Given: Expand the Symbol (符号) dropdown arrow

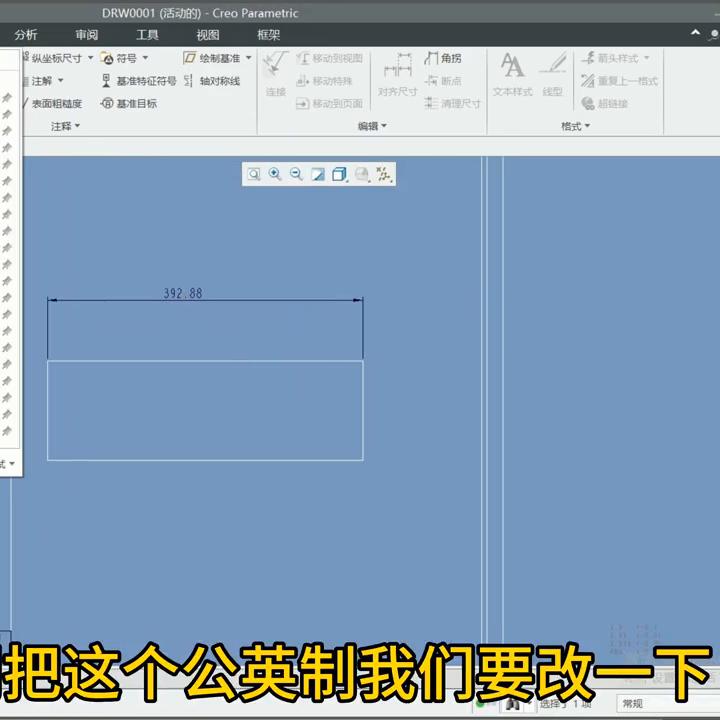Looking at the screenshot, I should [145, 58].
